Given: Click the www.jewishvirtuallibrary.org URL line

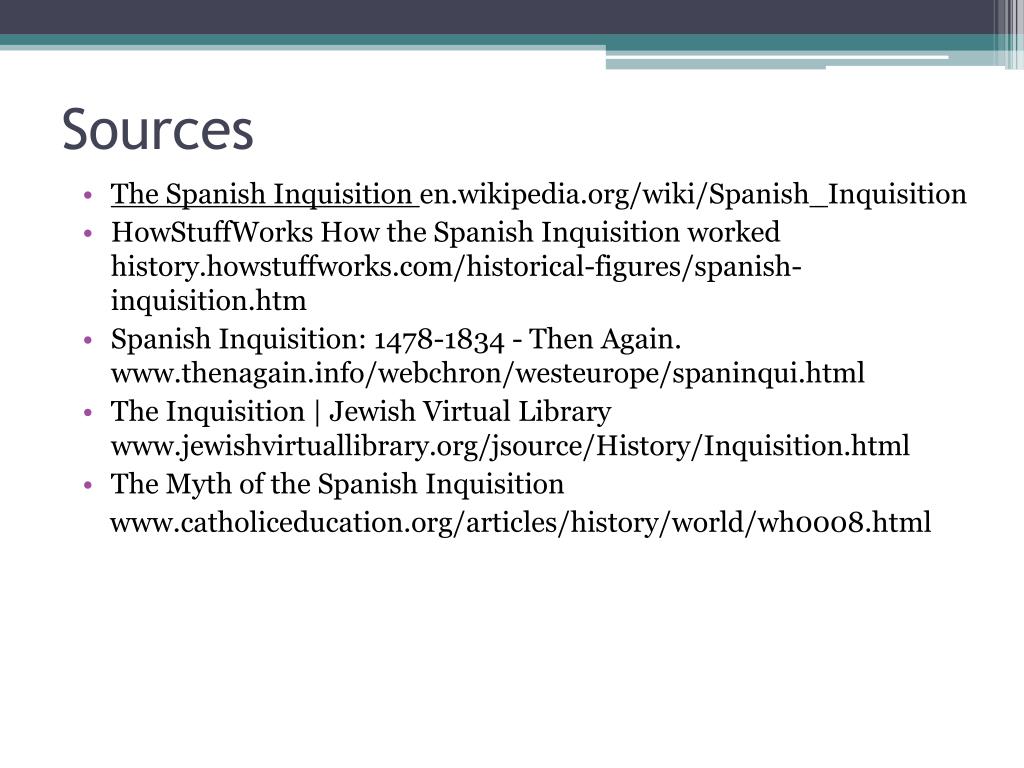Looking at the screenshot, I should 509,445.
